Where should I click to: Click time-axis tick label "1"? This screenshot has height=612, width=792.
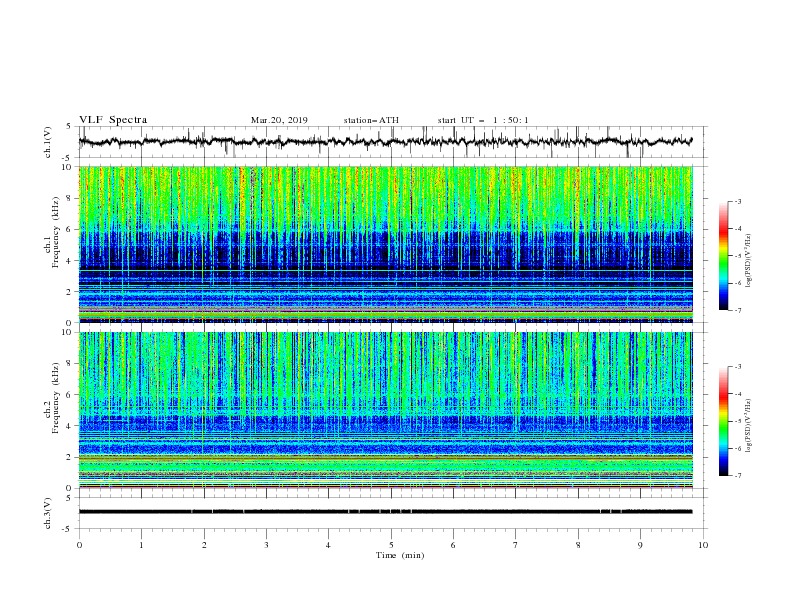[141, 545]
